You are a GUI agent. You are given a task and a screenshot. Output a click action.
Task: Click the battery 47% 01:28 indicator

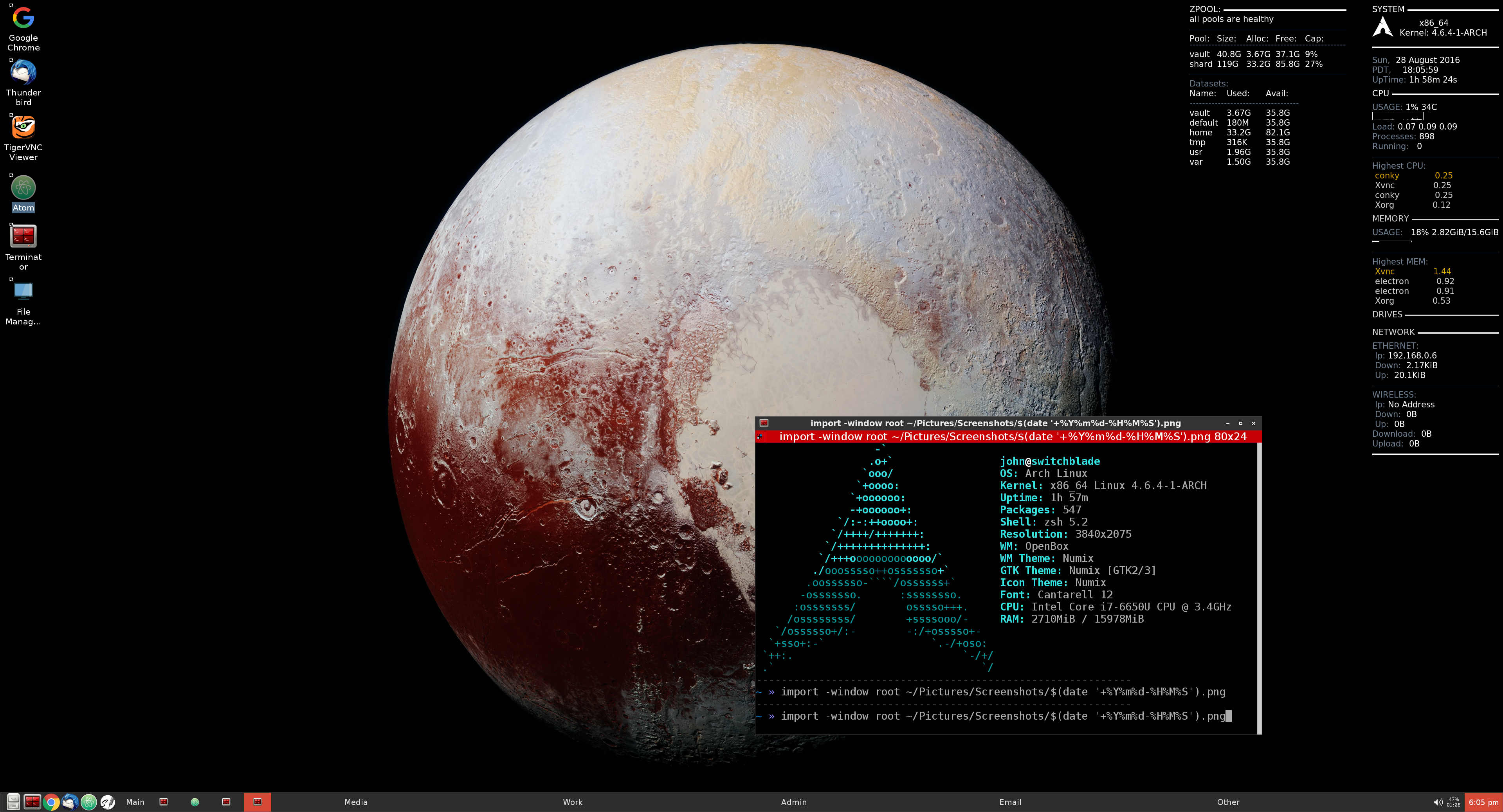1453,802
